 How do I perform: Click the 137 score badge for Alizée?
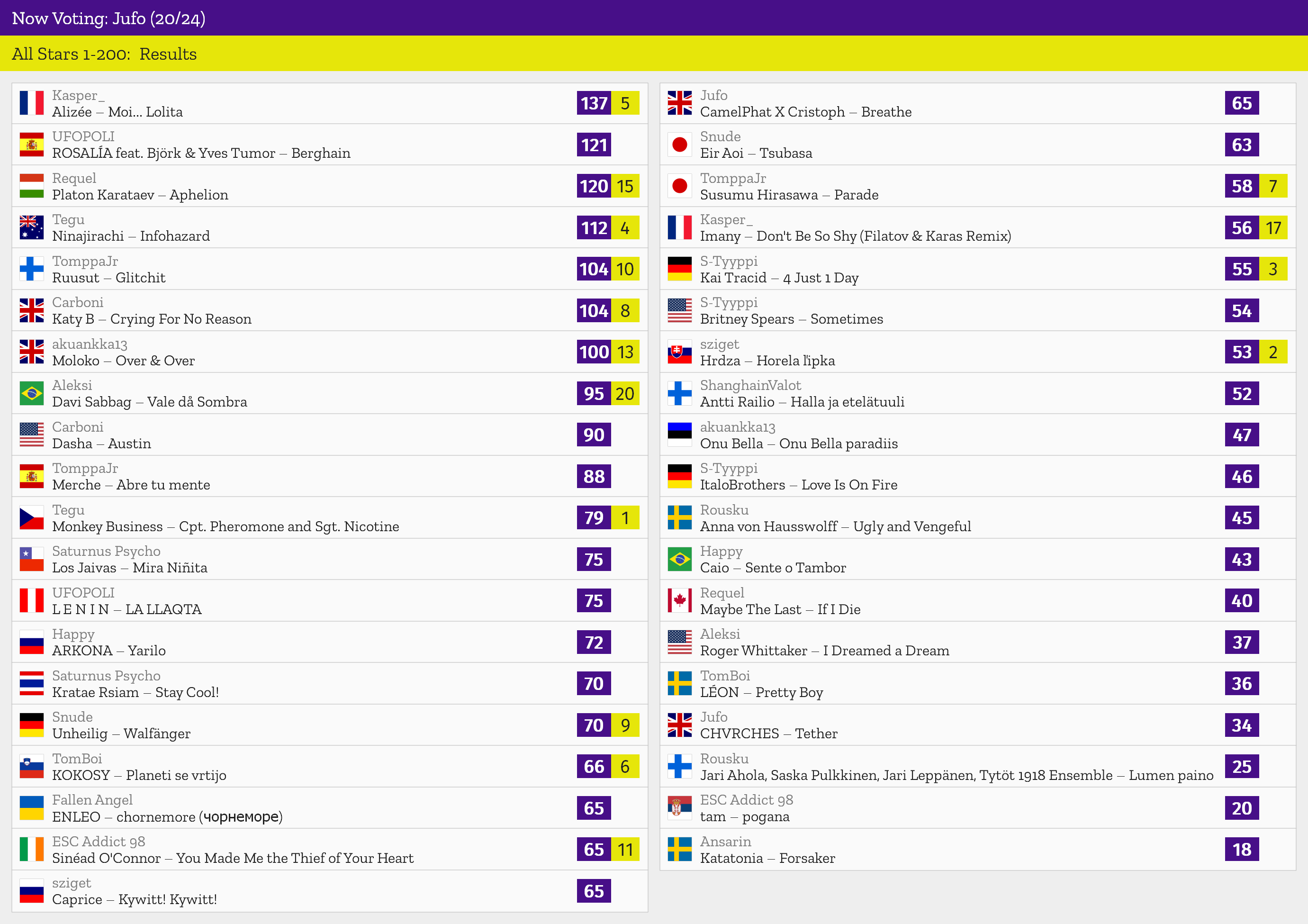click(594, 103)
